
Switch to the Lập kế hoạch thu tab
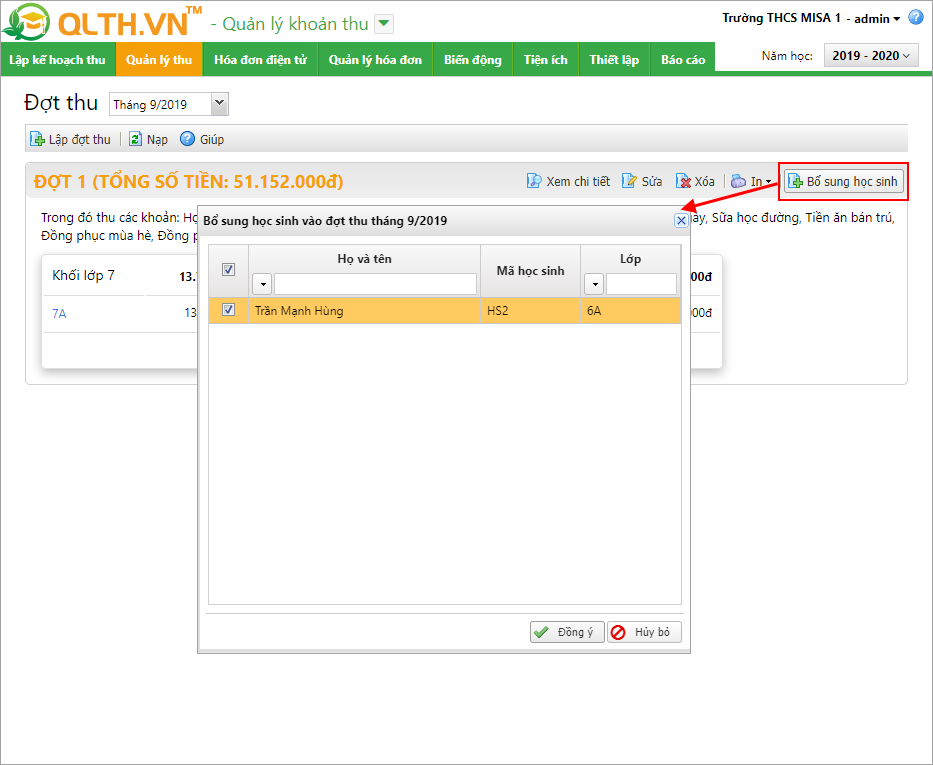pos(58,59)
